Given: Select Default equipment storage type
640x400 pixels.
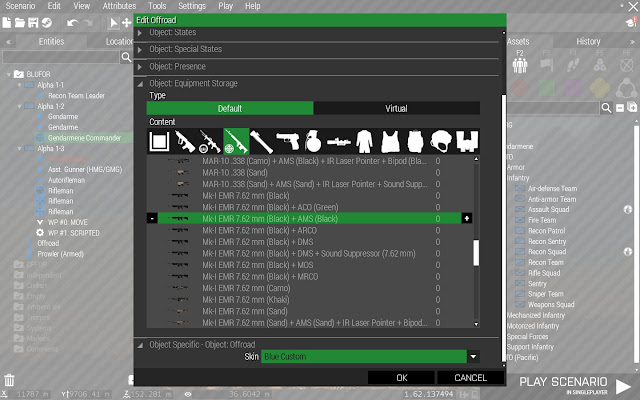Looking at the screenshot, I should click(230, 108).
